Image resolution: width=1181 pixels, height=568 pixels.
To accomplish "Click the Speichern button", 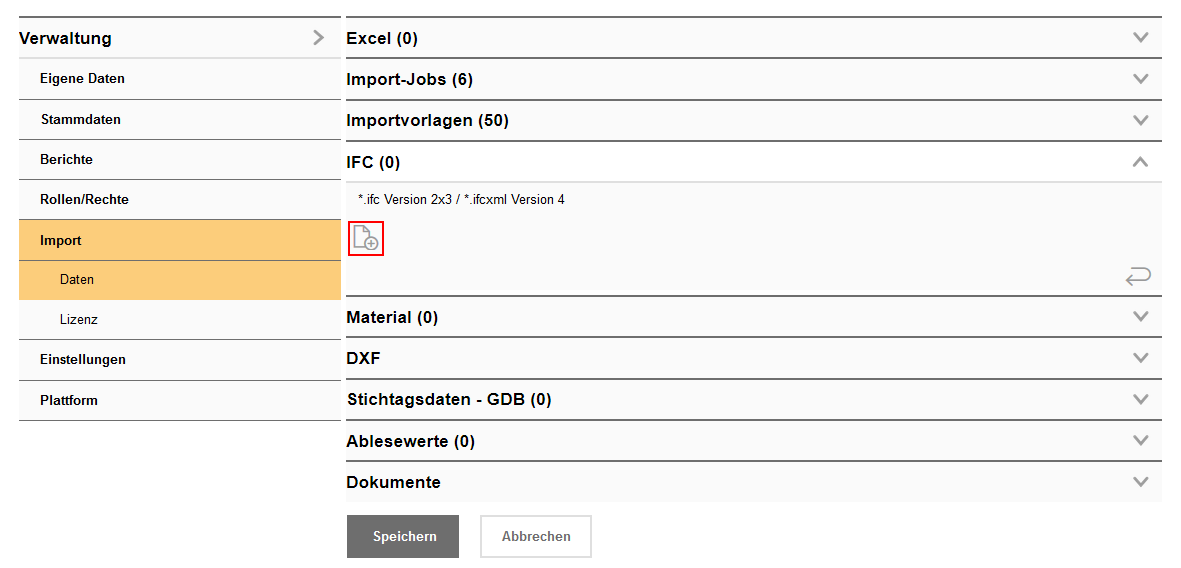I will tap(403, 537).
